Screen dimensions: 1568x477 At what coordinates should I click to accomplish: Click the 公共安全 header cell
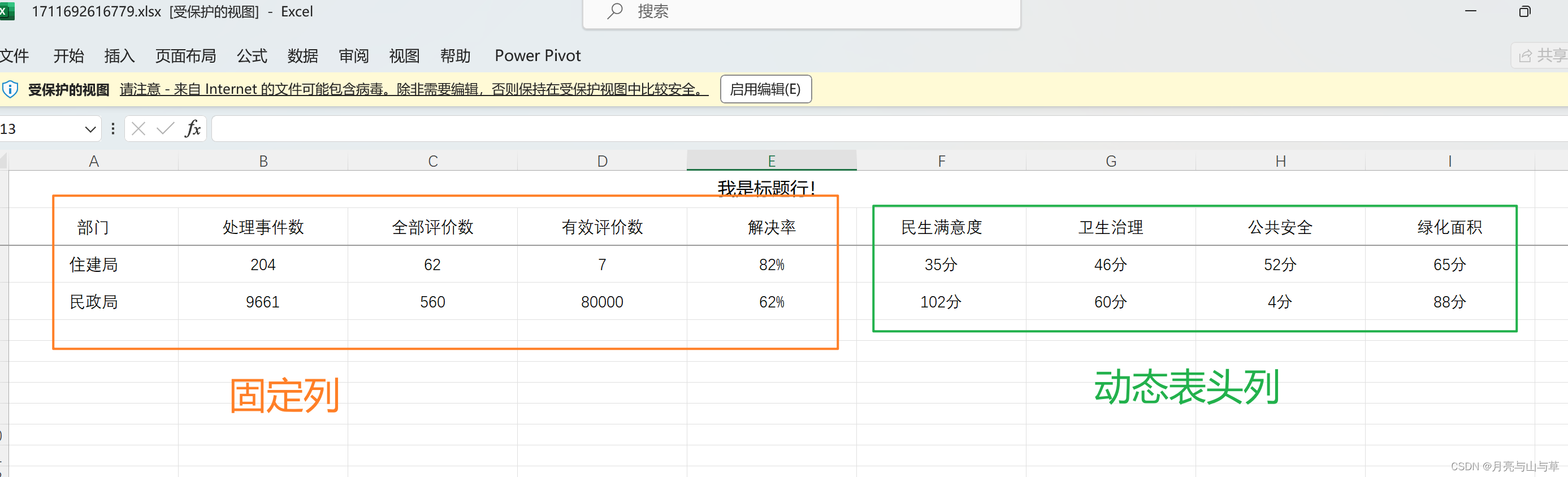[x=1281, y=227]
